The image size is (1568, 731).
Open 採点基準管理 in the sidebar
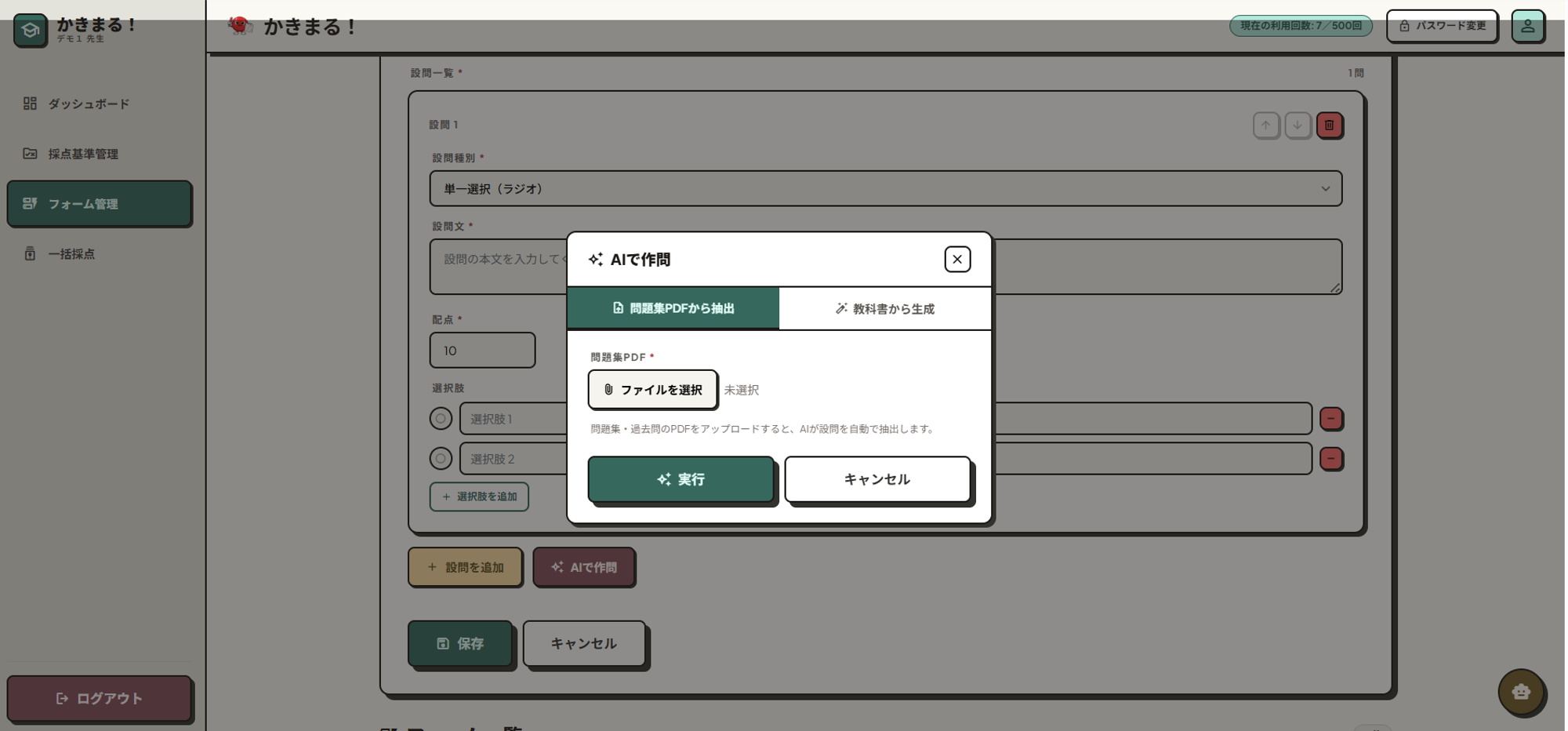(100, 154)
